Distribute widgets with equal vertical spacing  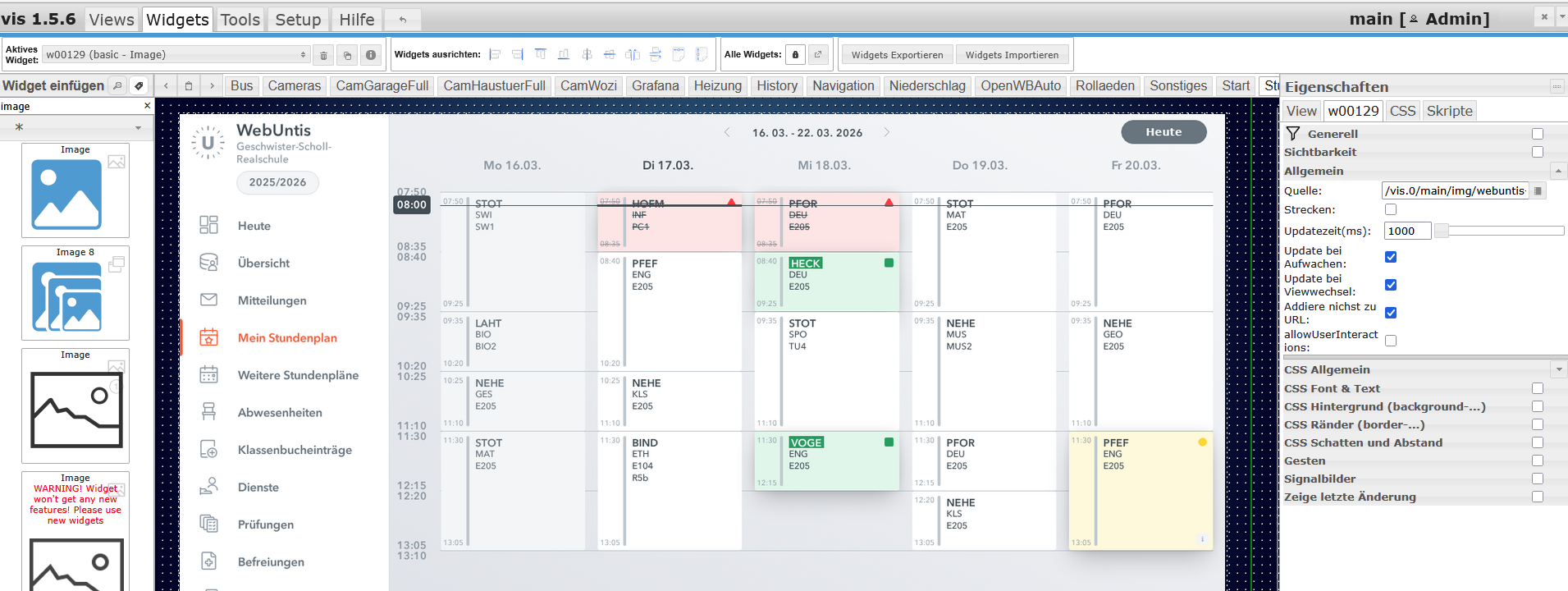point(656,55)
